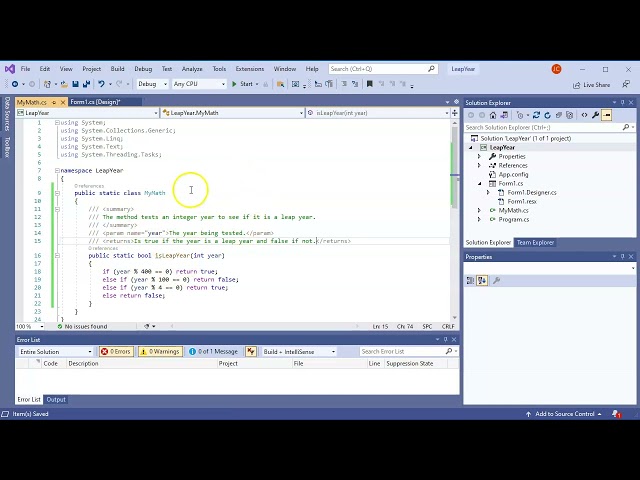Click the Undo arrow icon
The width and height of the screenshot is (640, 480).
[101, 84]
